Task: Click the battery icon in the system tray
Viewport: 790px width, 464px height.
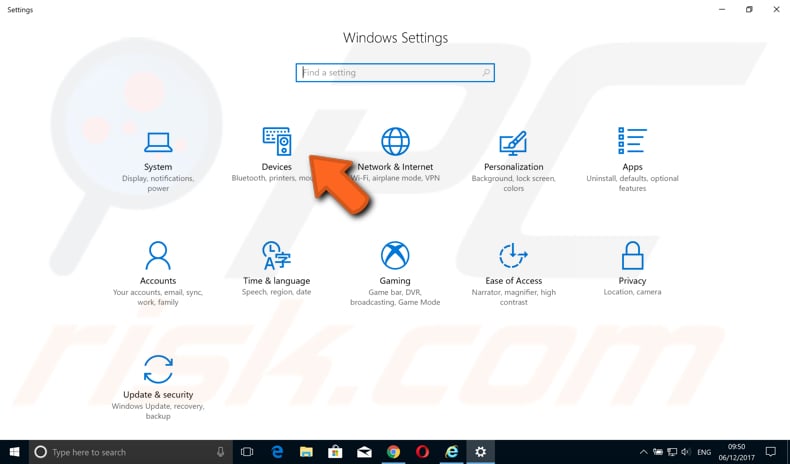Action: tap(657, 452)
